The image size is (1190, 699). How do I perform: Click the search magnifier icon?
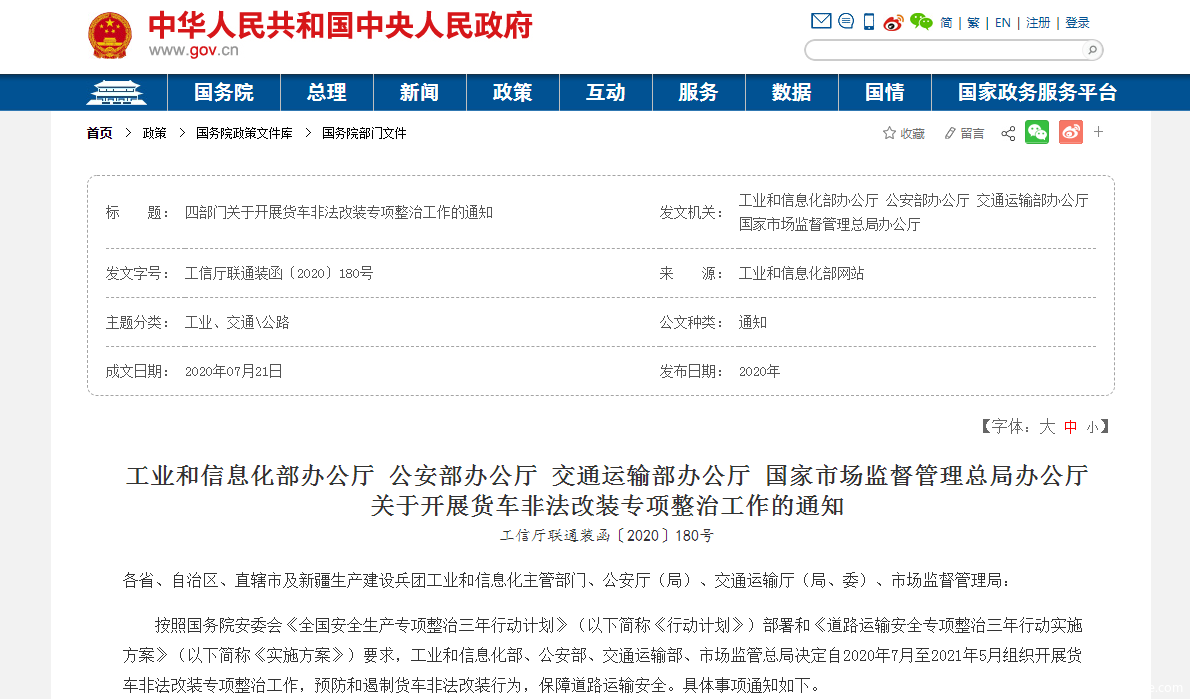click(1092, 50)
